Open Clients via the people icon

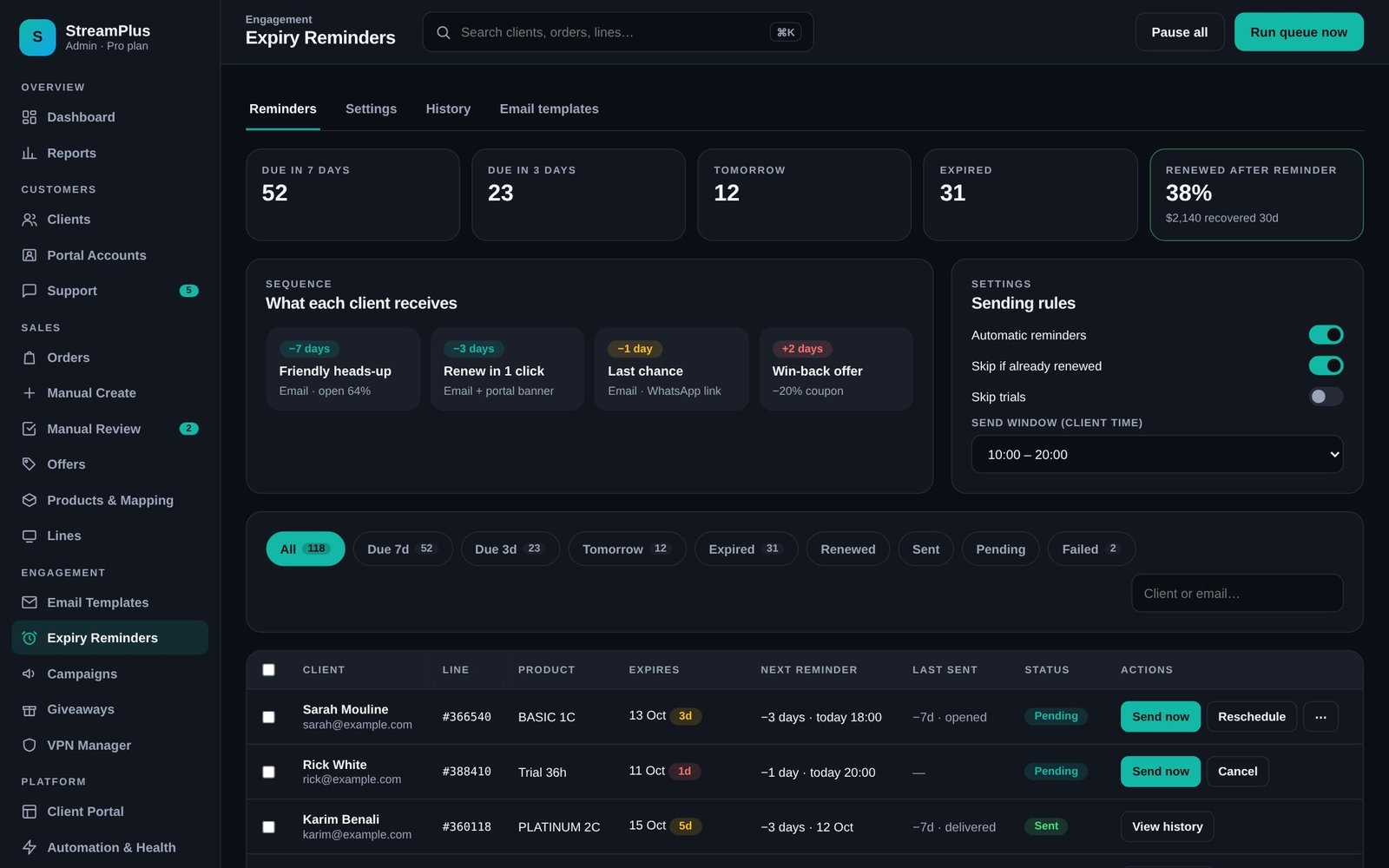(30, 220)
